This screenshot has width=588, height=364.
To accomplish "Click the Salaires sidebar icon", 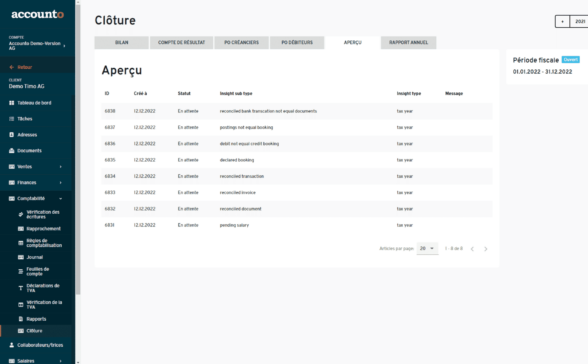I will pos(12,361).
